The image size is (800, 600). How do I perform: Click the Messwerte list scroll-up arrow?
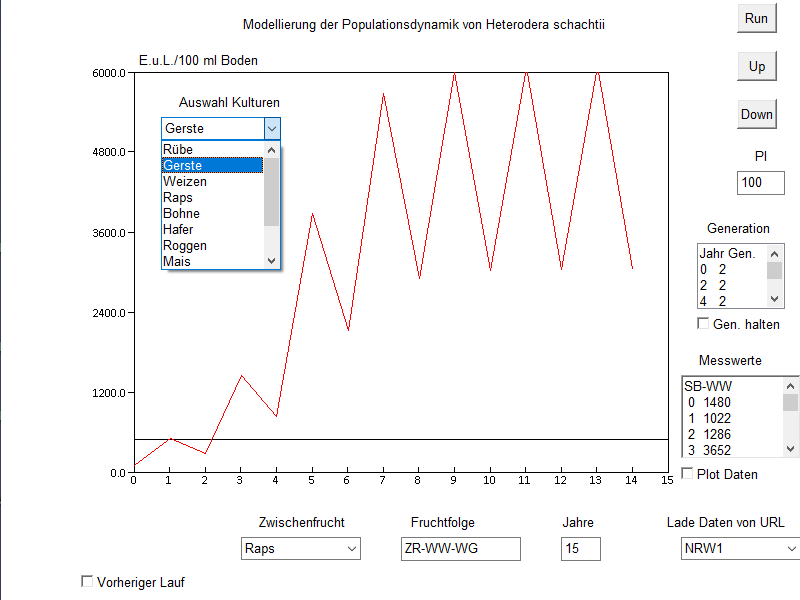(x=790, y=386)
